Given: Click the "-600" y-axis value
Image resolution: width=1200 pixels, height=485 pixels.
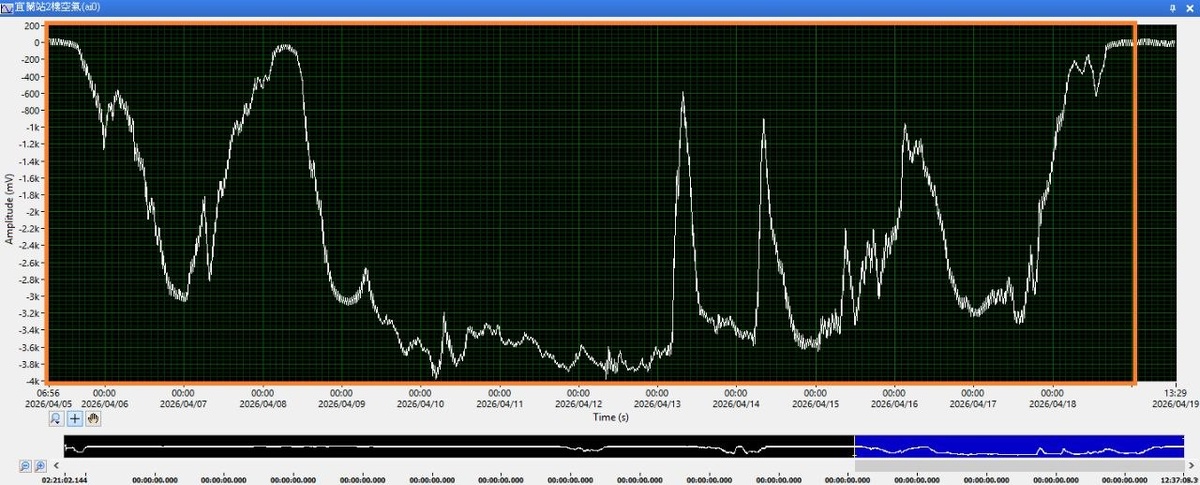Looking at the screenshot, I should tap(30, 94).
